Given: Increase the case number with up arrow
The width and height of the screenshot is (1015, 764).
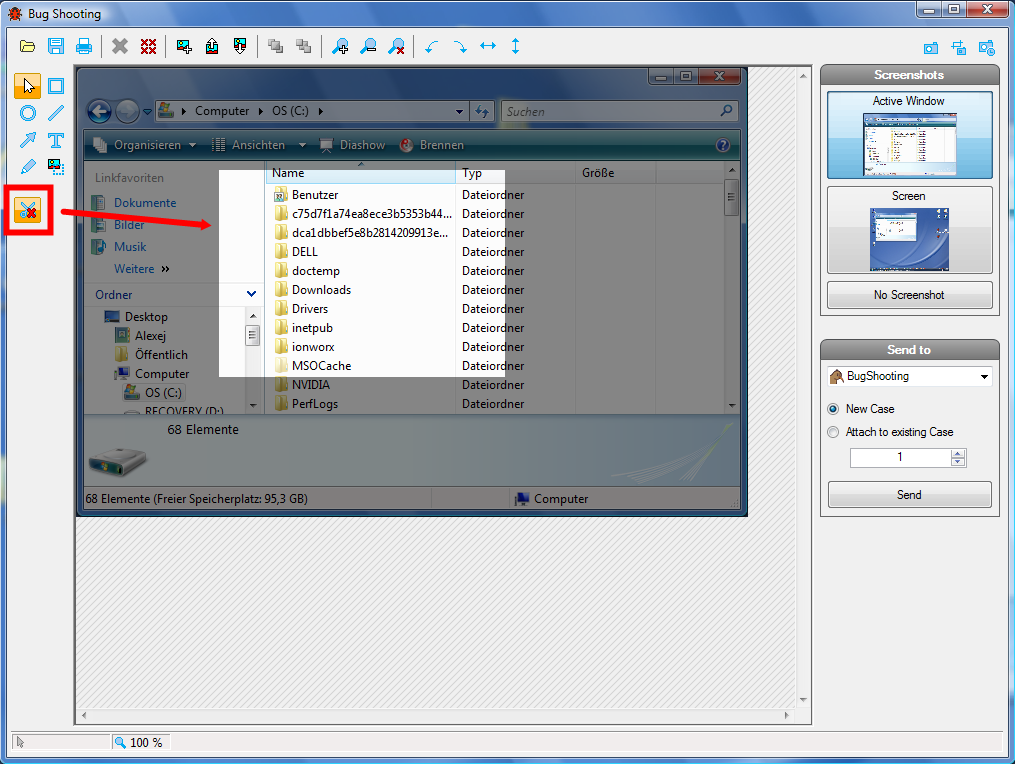Looking at the screenshot, I should 959,453.
